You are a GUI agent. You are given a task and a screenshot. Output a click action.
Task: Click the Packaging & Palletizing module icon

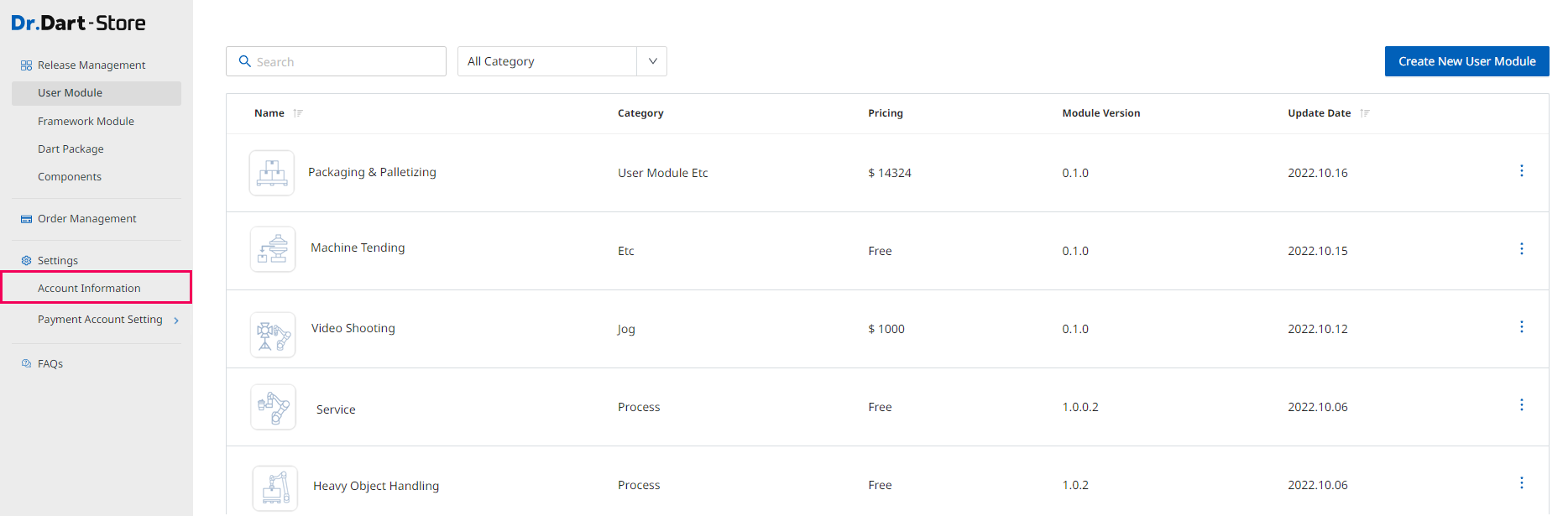272,173
